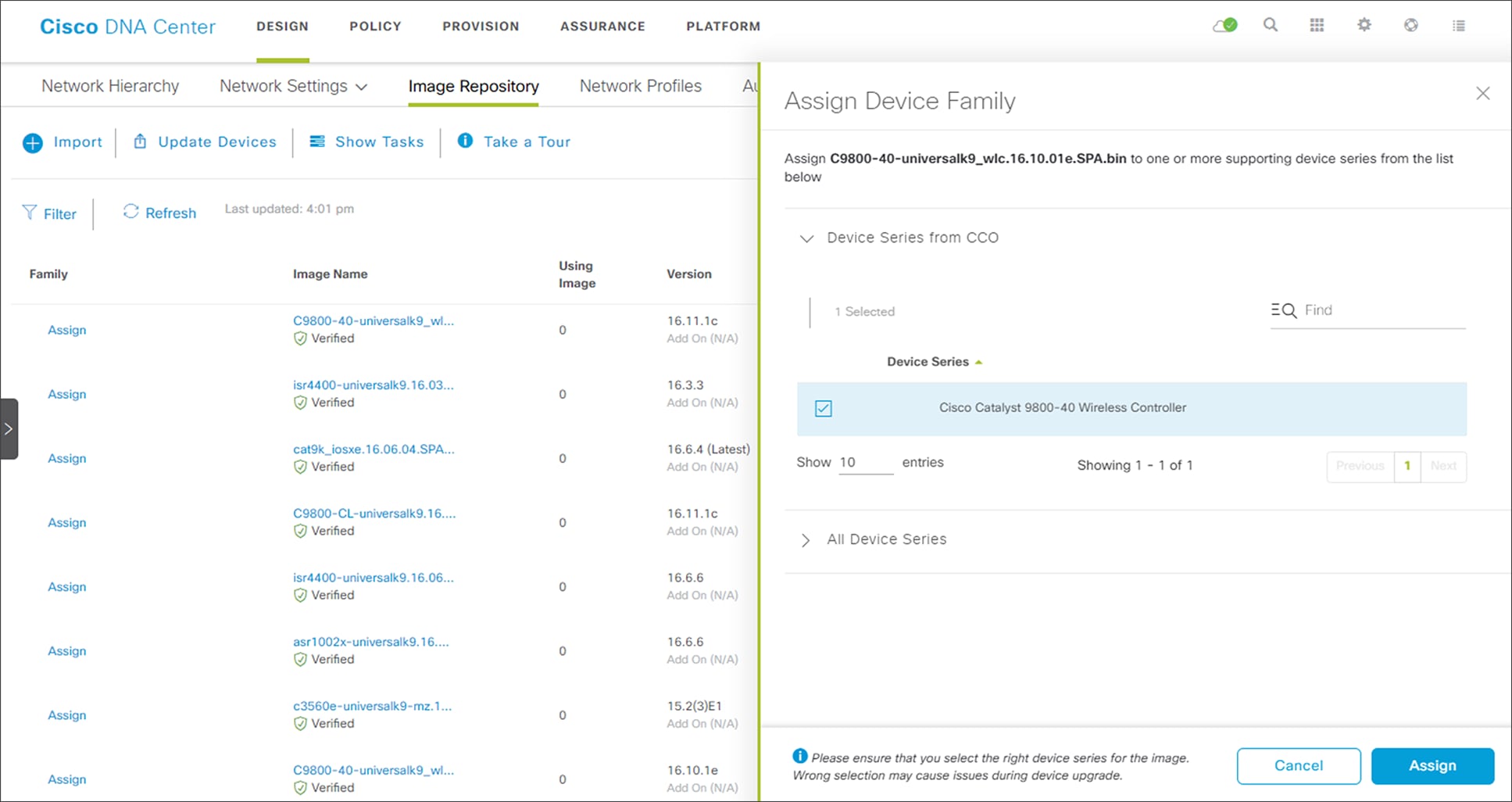The image size is (1512, 802).
Task: Click Verified shield under asr1002x image
Action: (300, 659)
